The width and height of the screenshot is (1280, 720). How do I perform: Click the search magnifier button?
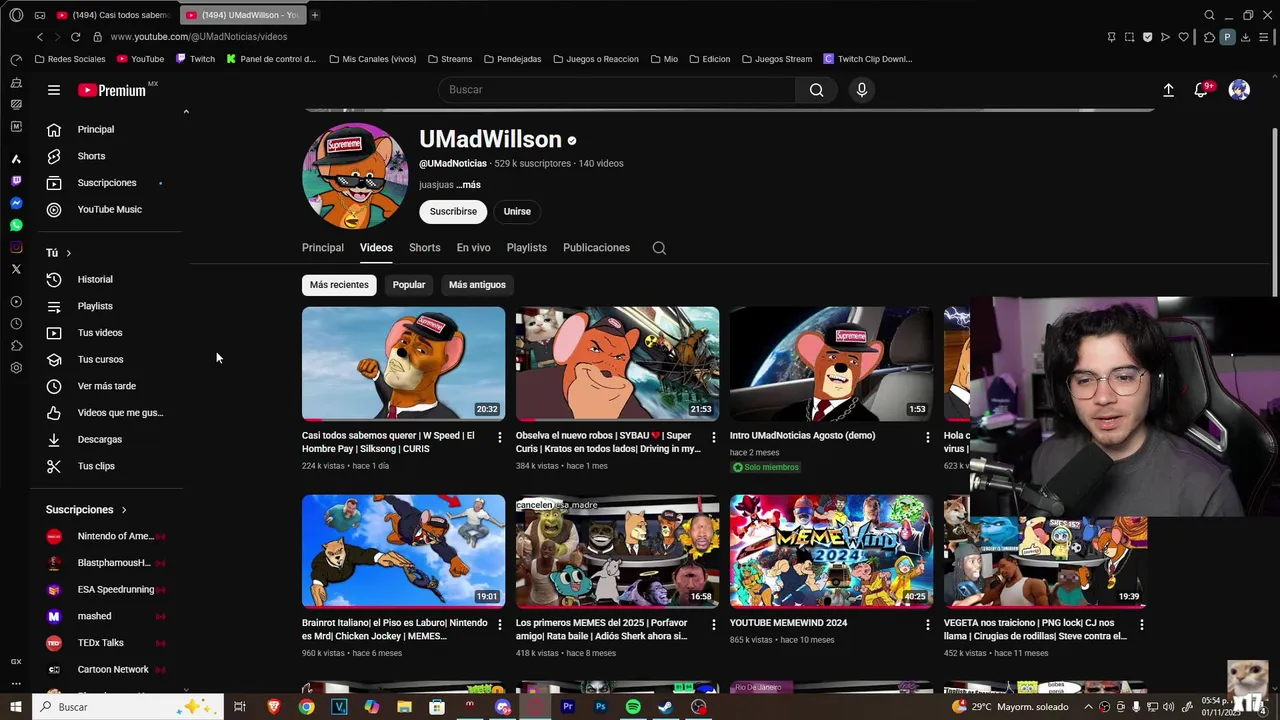click(816, 90)
